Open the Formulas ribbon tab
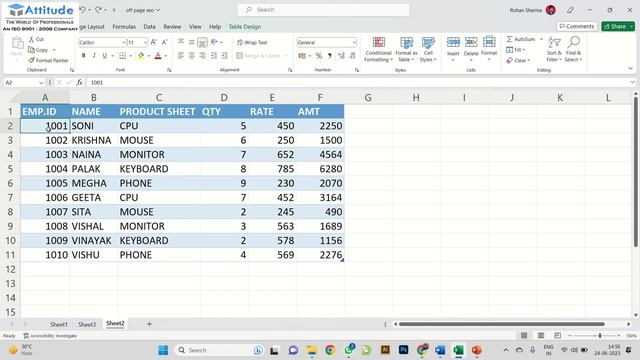The height and width of the screenshot is (360, 640). click(124, 27)
